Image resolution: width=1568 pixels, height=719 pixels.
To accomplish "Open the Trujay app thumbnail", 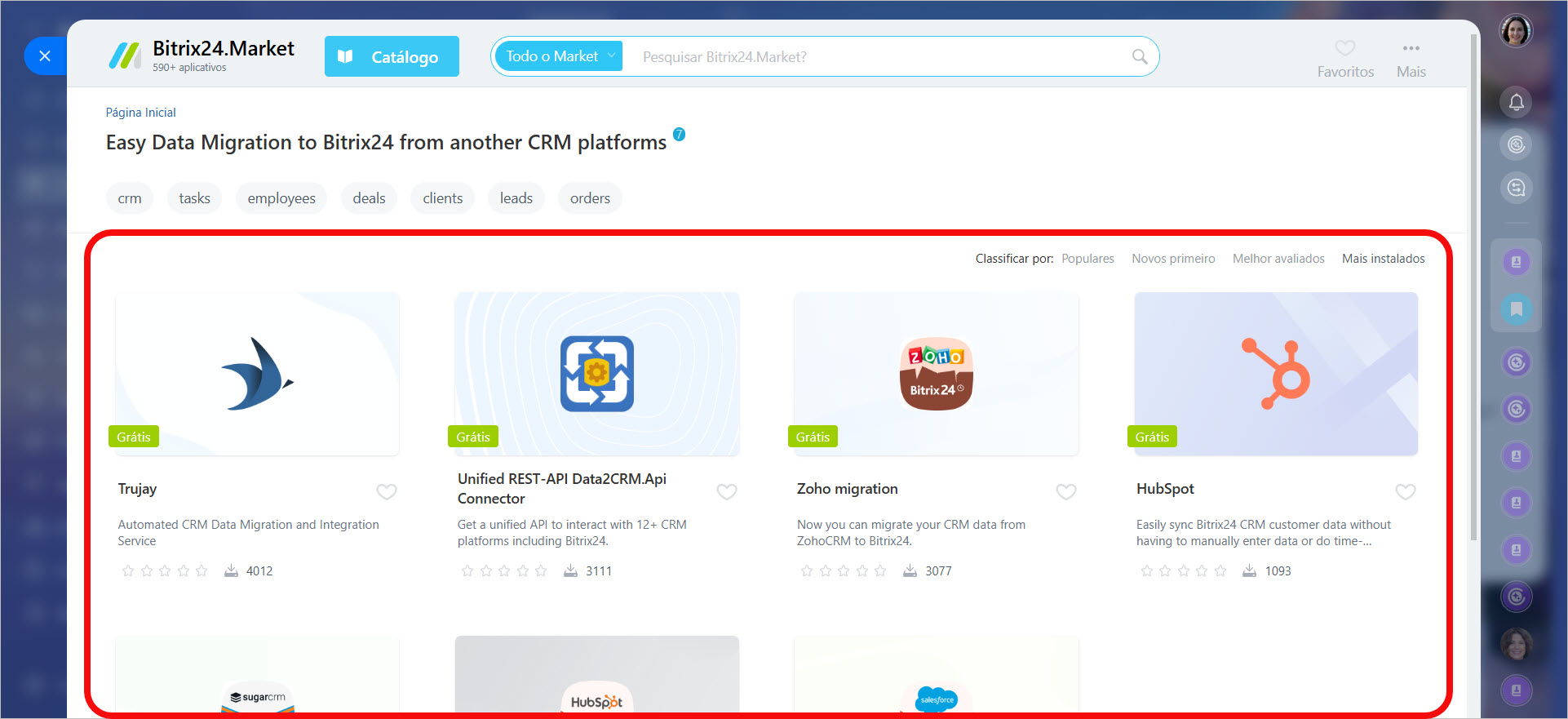I will click(258, 374).
